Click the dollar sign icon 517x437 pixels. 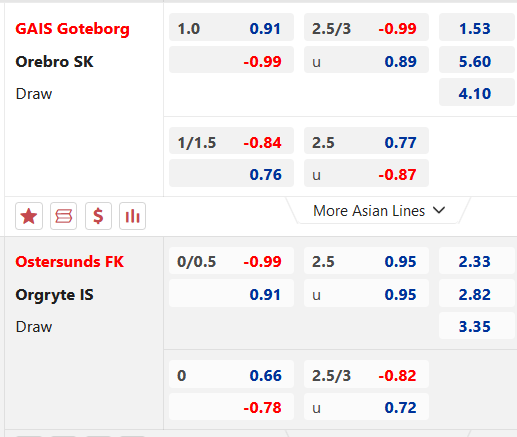(x=98, y=216)
